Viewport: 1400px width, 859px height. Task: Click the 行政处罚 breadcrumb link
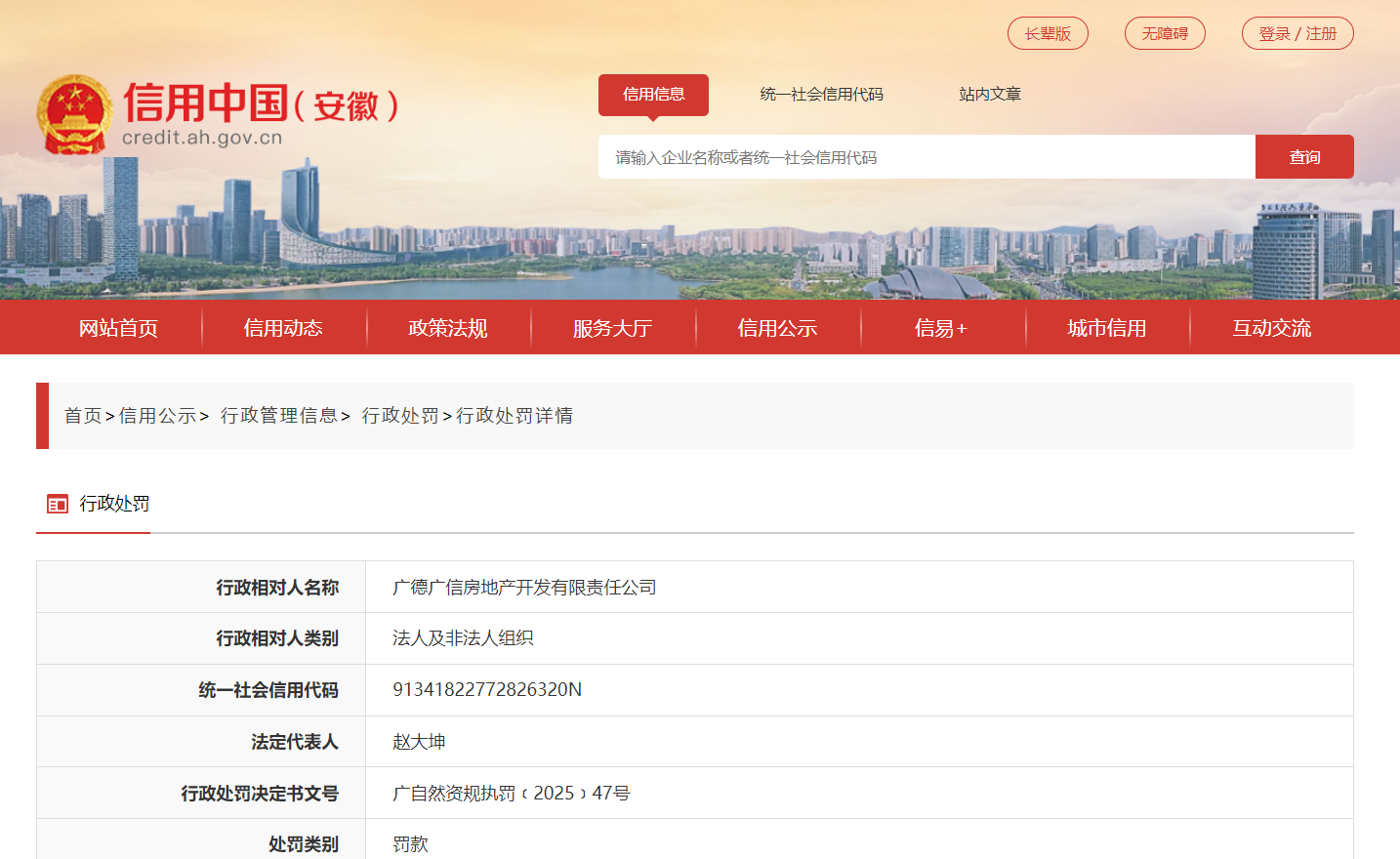click(x=400, y=415)
